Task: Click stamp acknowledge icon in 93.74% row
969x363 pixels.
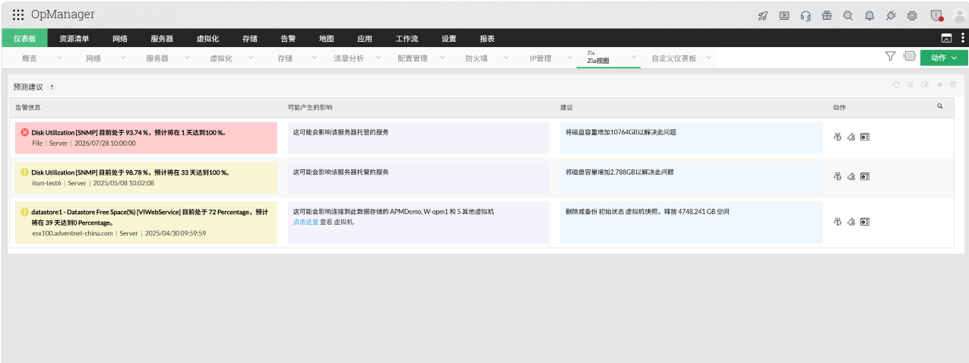Action: 838,137
